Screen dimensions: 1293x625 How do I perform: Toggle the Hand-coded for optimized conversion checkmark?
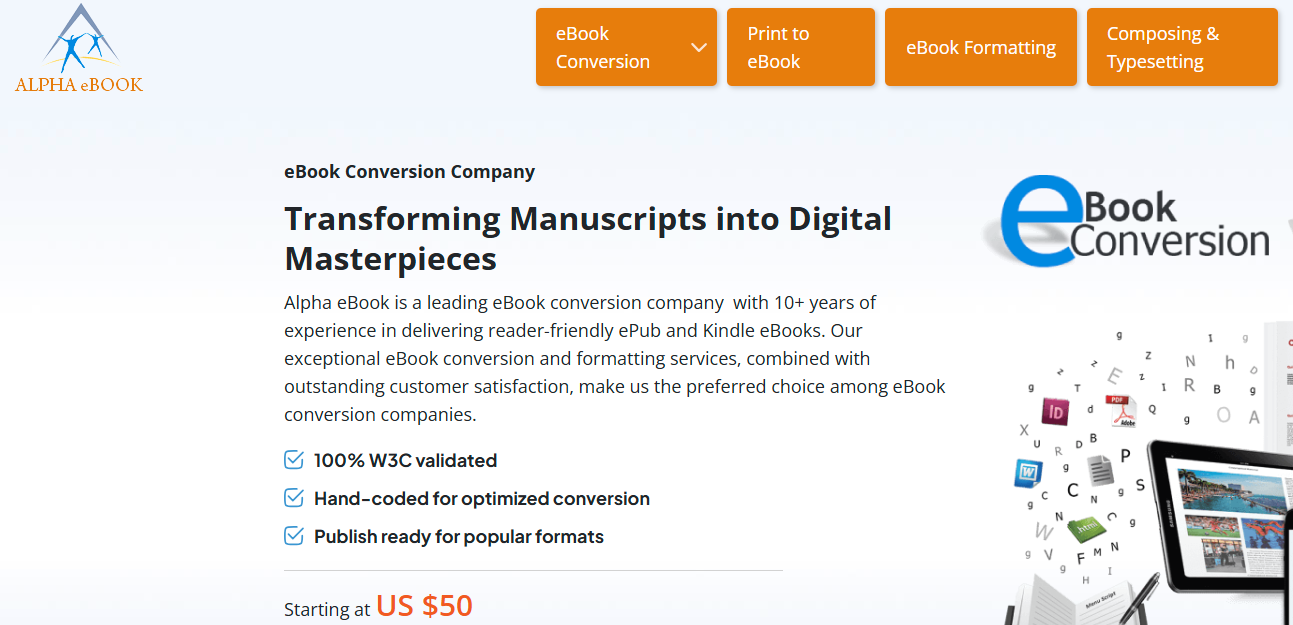tap(293, 497)
